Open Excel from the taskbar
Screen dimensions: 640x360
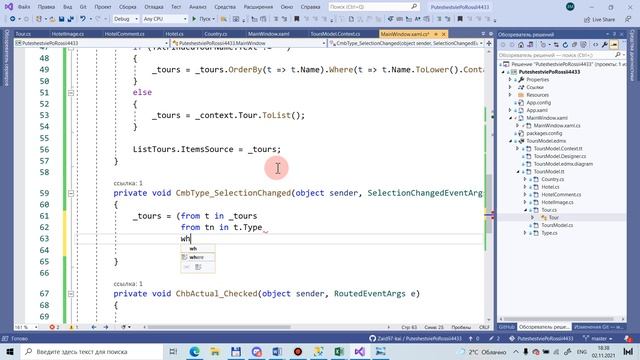pos(339,351)
